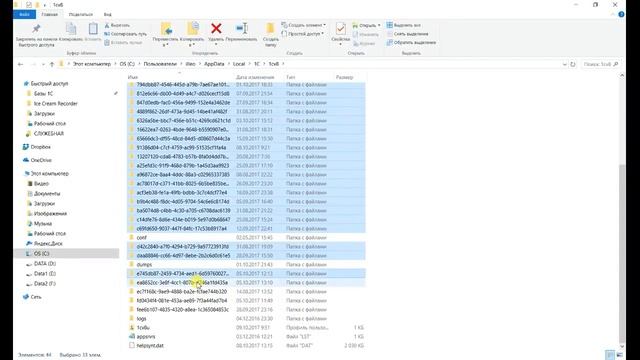The width and height of the screenshot is (640, 360).
Task: Sort by the Дата изменения column header
Action: (255, 77)
